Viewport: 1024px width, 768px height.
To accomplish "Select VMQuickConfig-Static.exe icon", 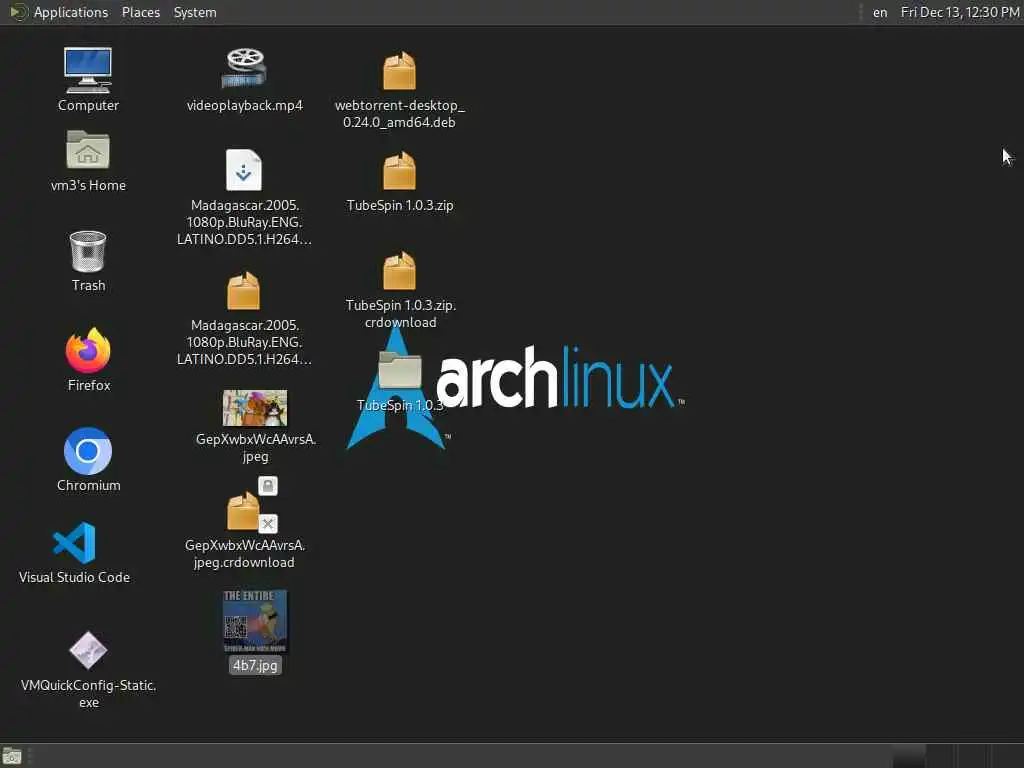I will click(x=88, y=650).
